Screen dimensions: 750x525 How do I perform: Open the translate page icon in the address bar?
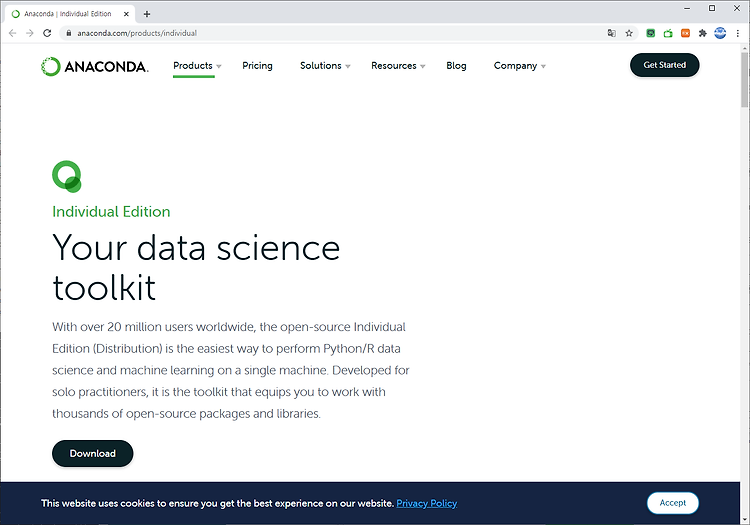[x=611, y=33]
